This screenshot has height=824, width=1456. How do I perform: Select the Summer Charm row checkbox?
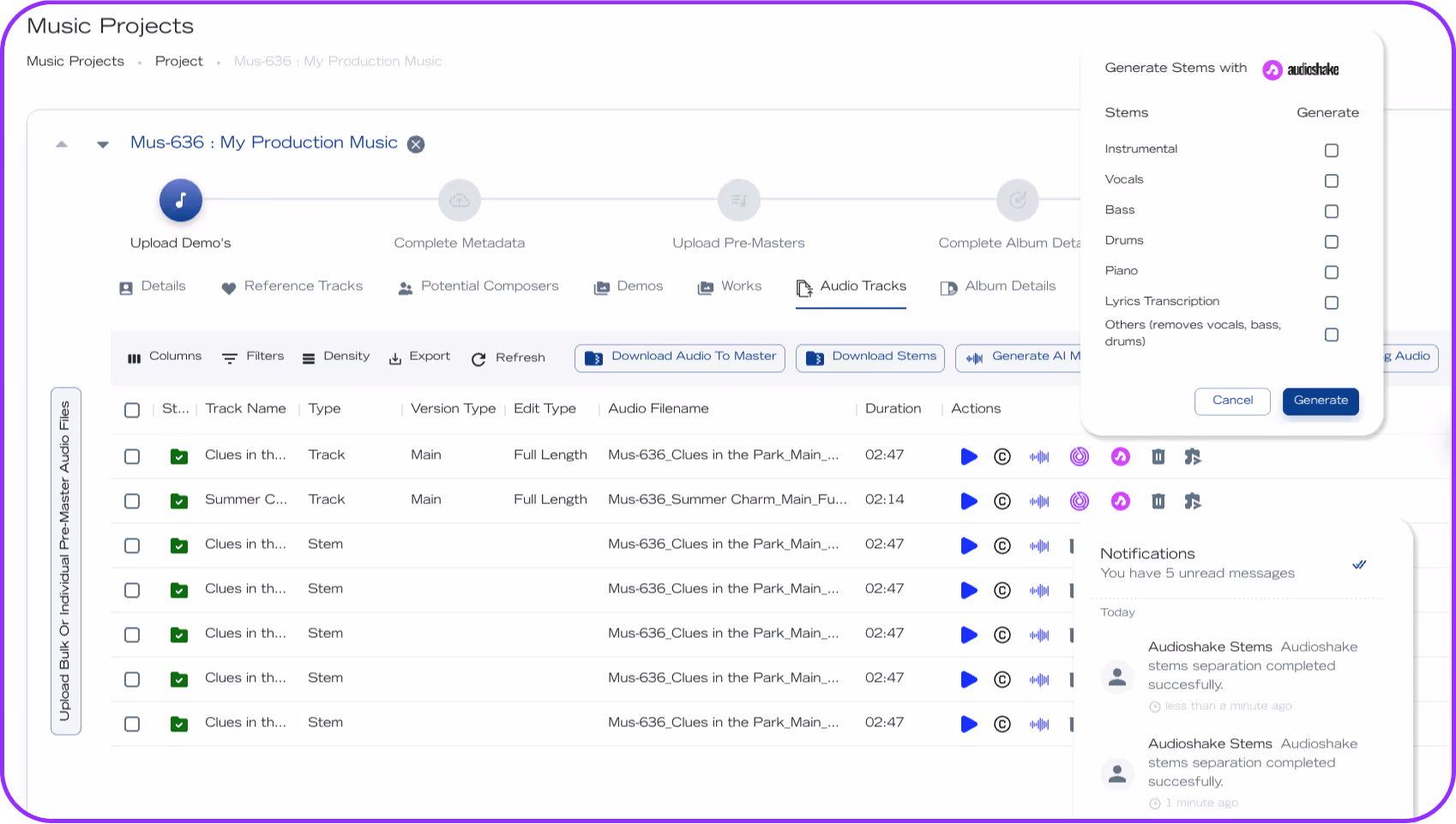click(132, 501)
